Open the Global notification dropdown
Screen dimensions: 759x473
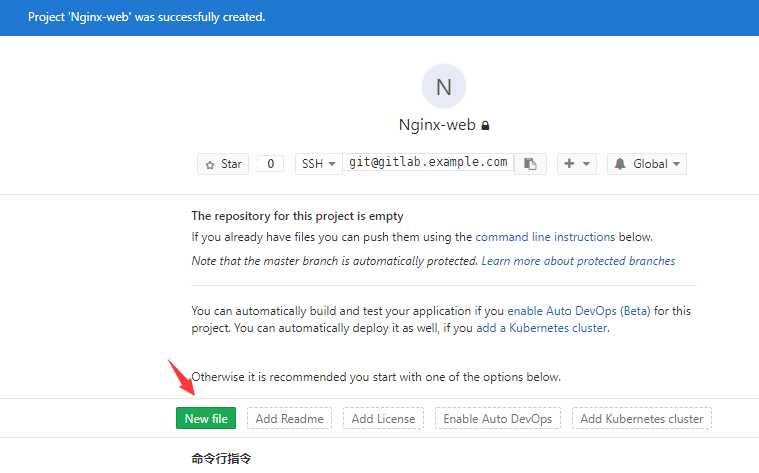point(647,164)
